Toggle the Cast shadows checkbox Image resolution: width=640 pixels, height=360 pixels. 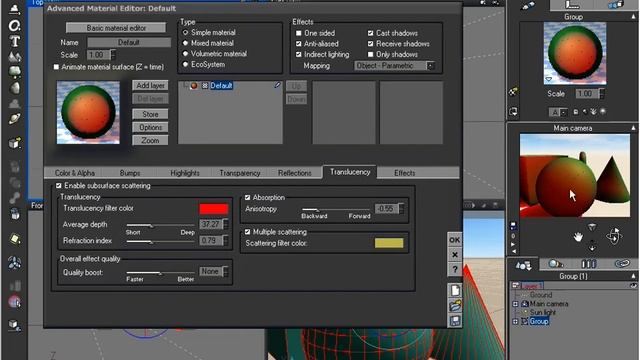pos(370,33)
